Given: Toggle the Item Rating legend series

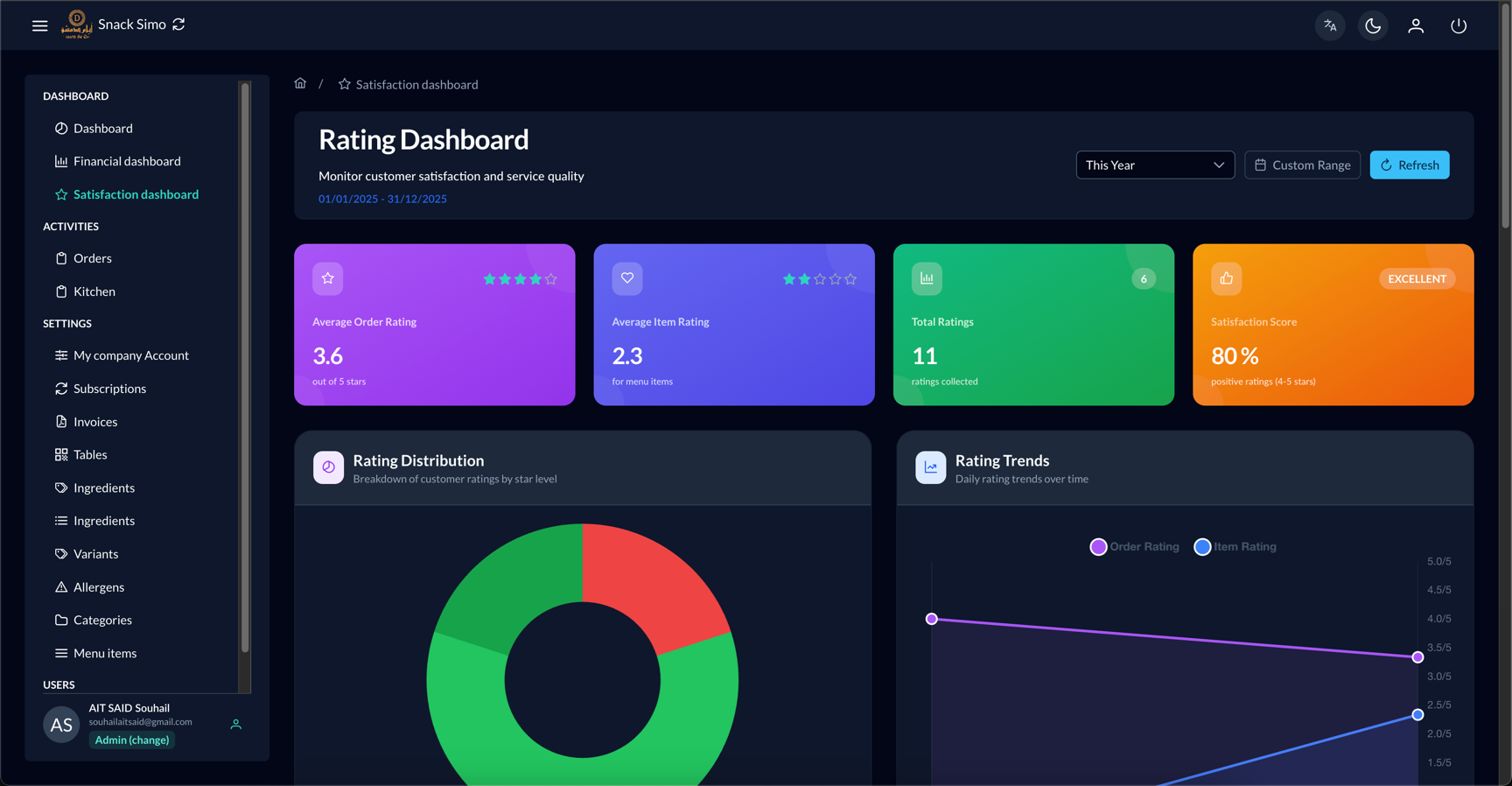Looking at the screenshot, I should pos(1235,547).
